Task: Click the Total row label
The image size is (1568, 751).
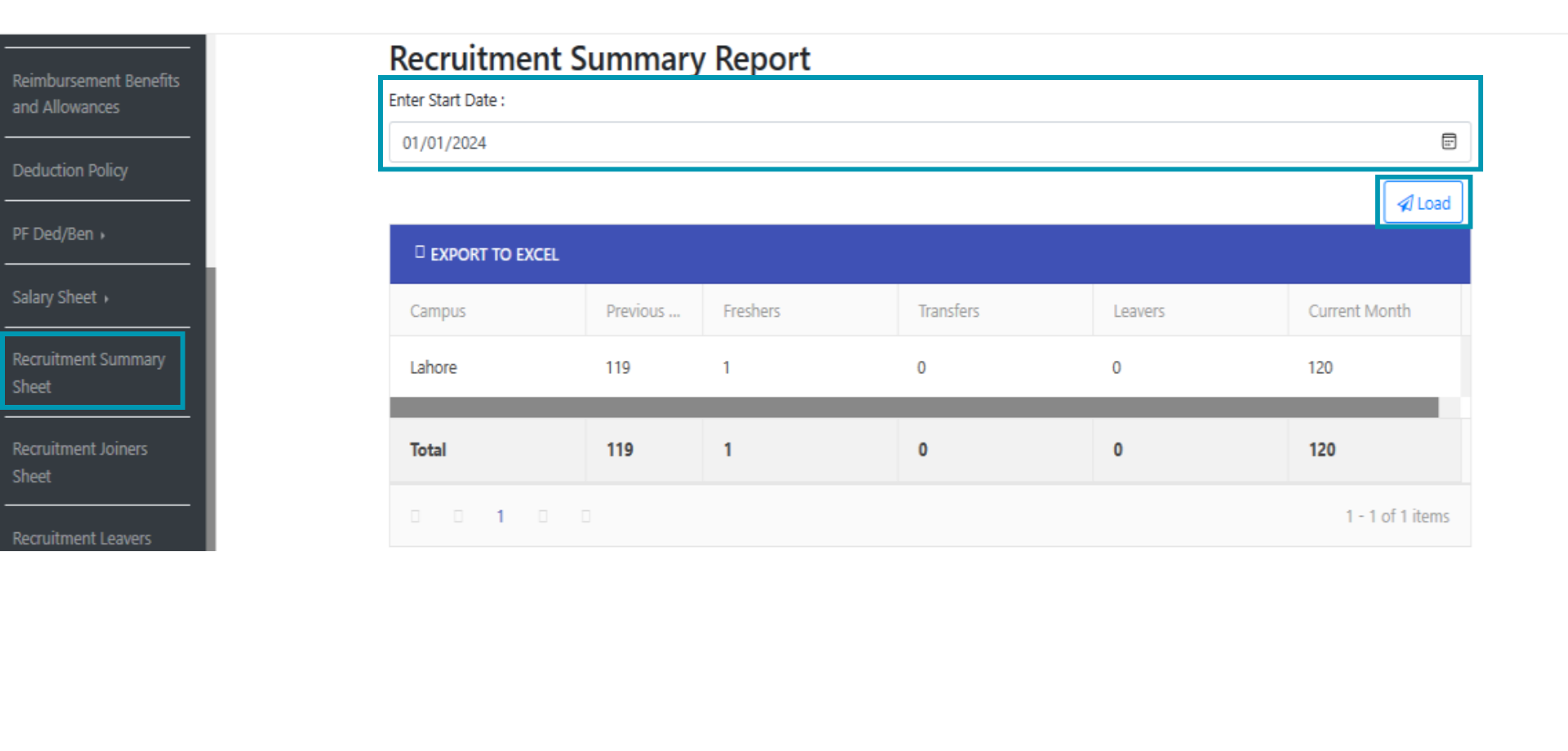Action: pos(428,450)
